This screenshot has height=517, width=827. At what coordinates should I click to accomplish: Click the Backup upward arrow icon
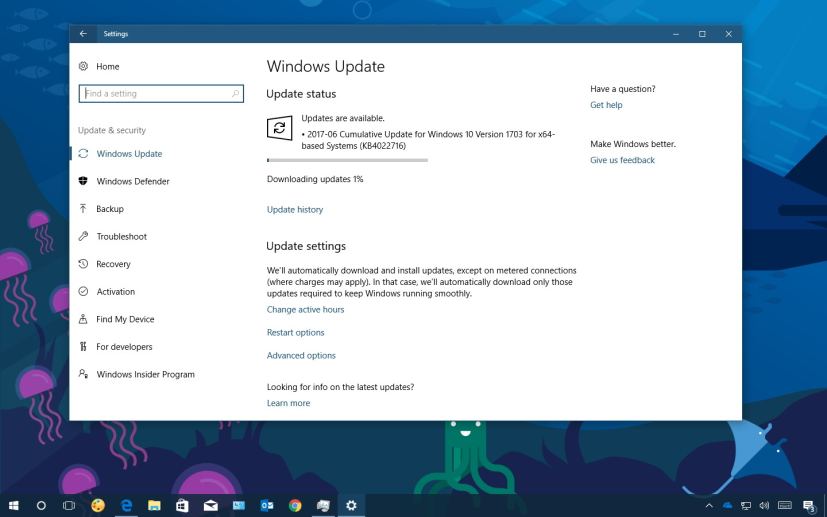[x=83, y=208]
